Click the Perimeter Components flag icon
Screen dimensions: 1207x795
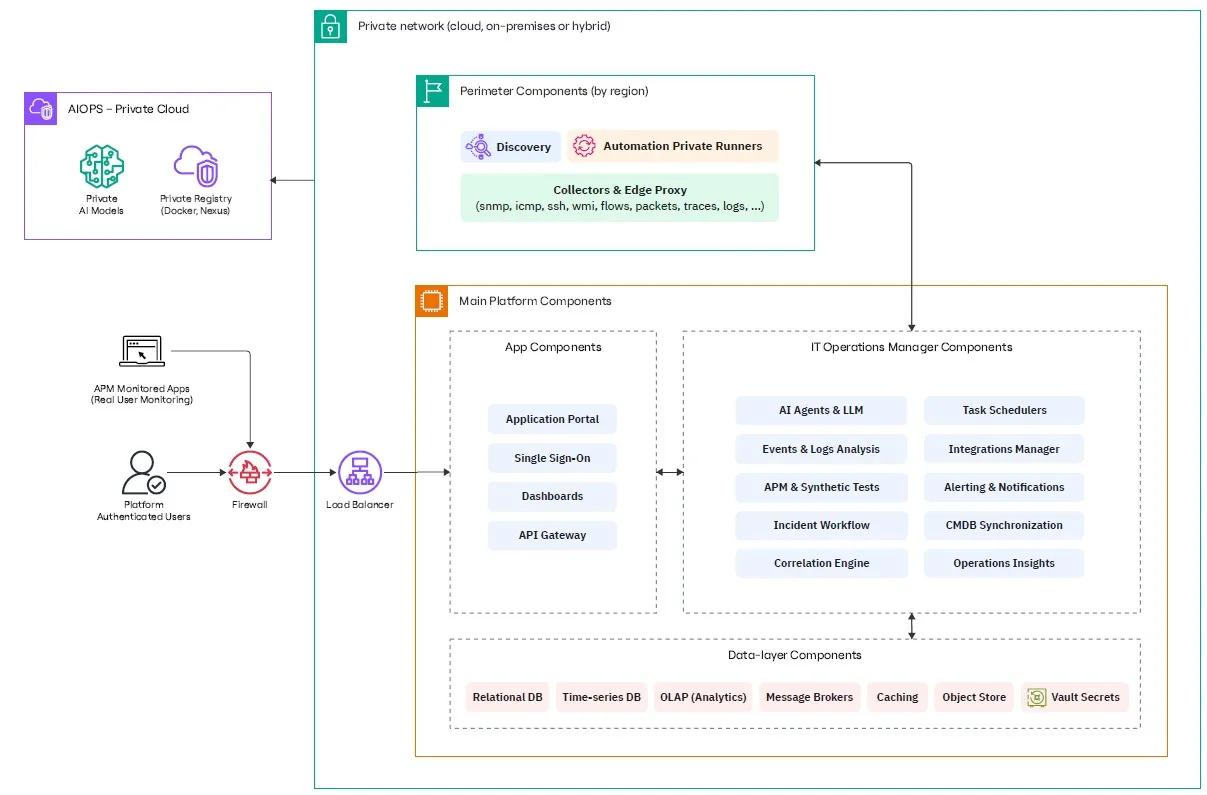pos(432,91)
